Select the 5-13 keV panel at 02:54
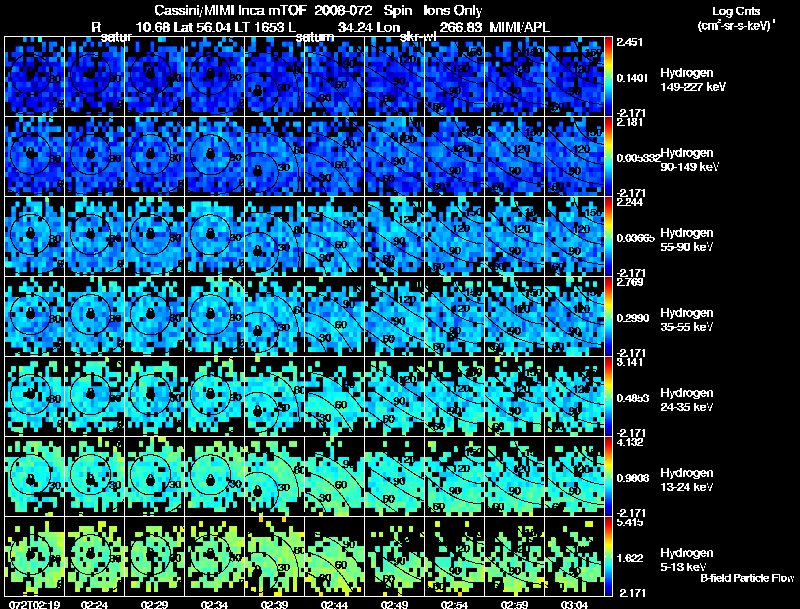The height and width of the screenshot is (609, 800). 455,557
